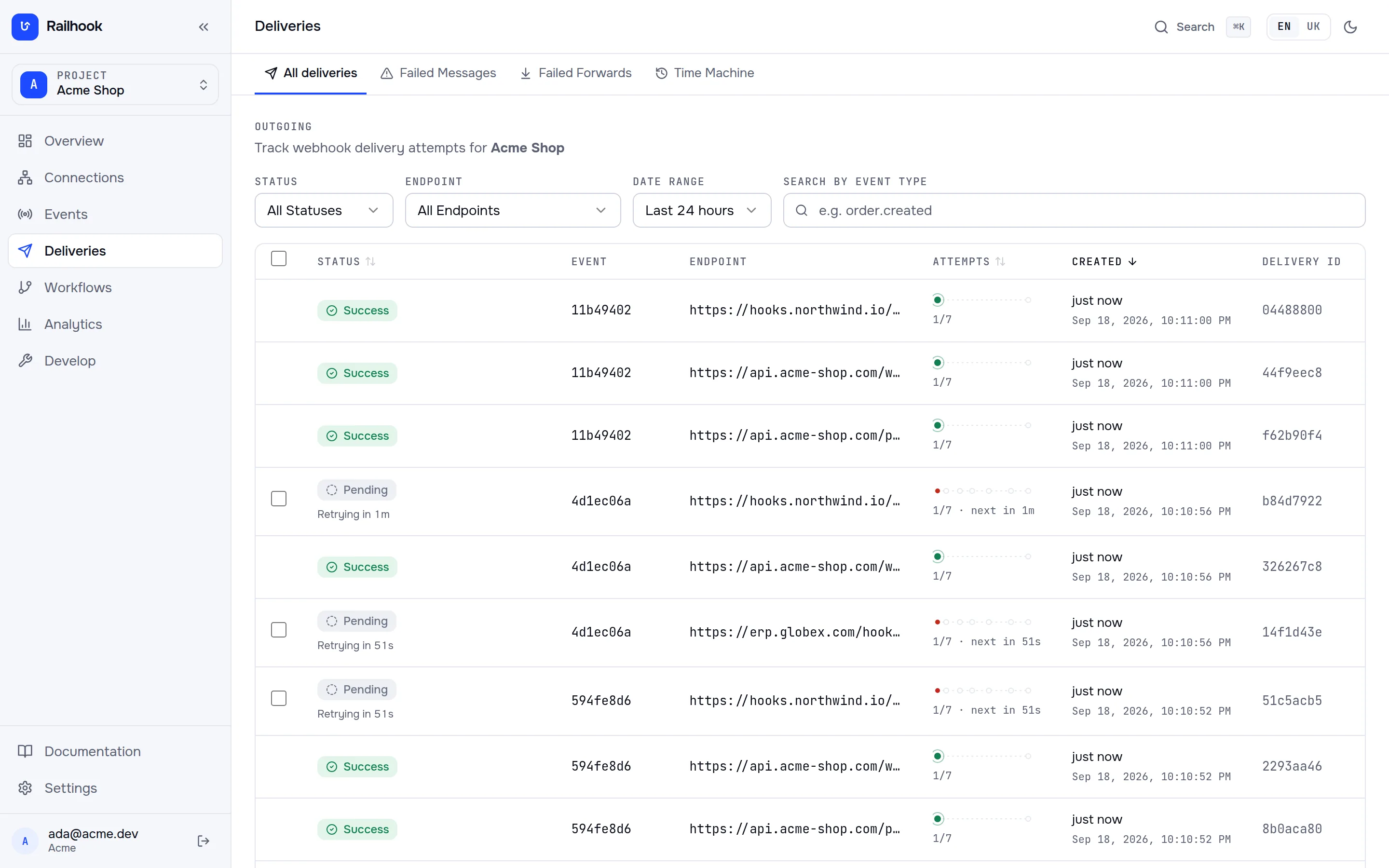Screen dimensions: 1389x868
Task: Click the Time Machine clock icon
Action: pyautogui.click(x=661, y=73)
